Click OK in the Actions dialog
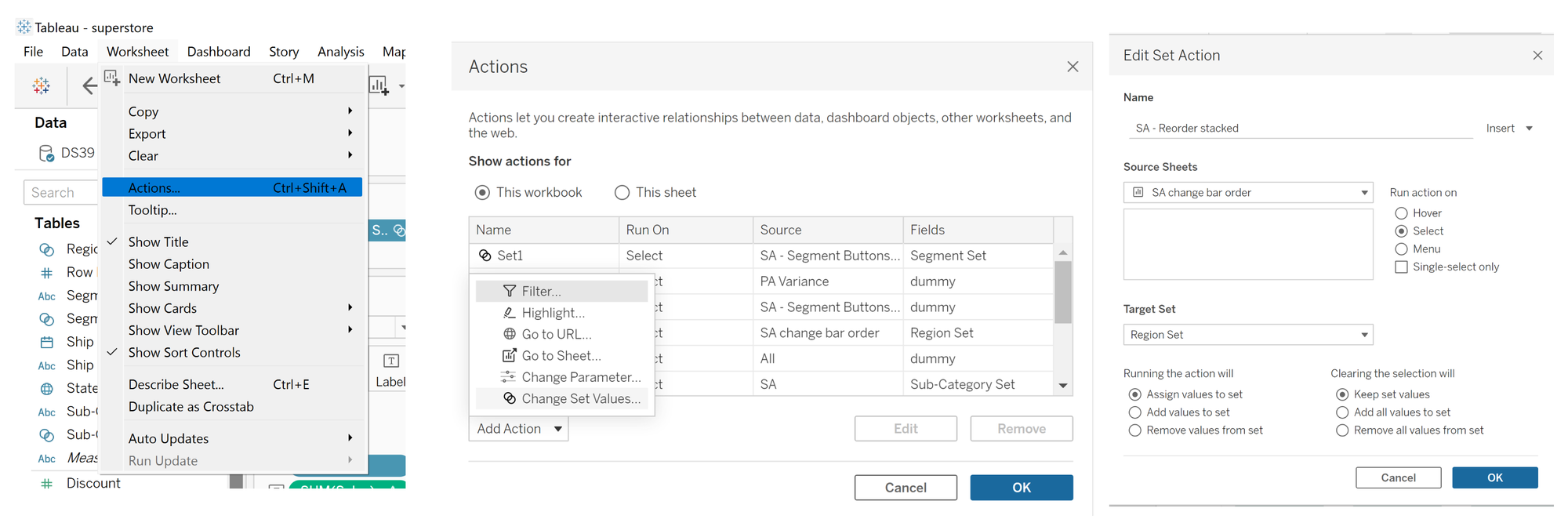The width and height of the screenshot is (1568, 530). (x=1021, y=488)
